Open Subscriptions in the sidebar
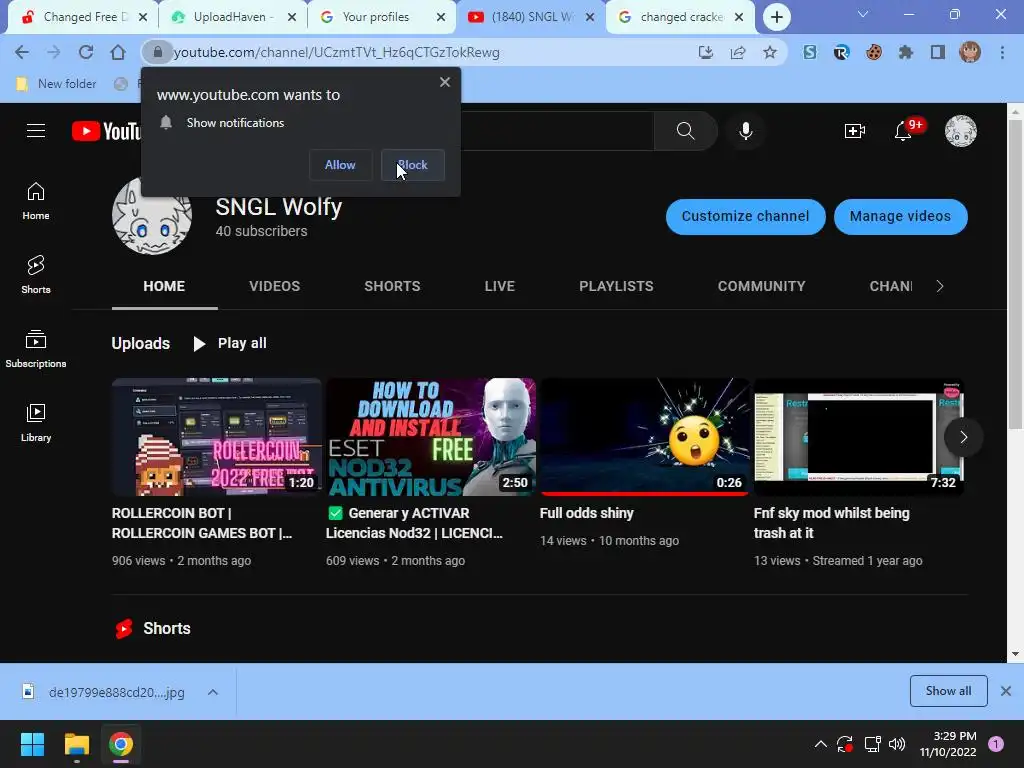Image resolution: width=1024 pixels, height=768 pixels. 36,349
